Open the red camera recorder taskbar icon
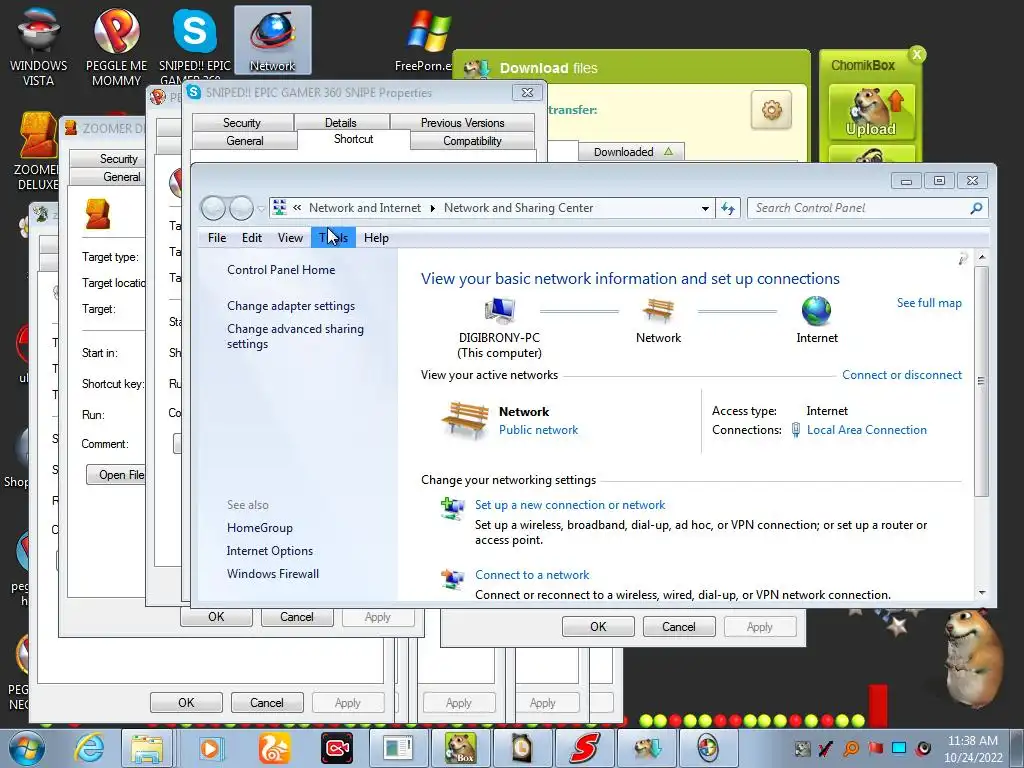Viewport: 1024px width, 768px height. (x=337, y=748)
